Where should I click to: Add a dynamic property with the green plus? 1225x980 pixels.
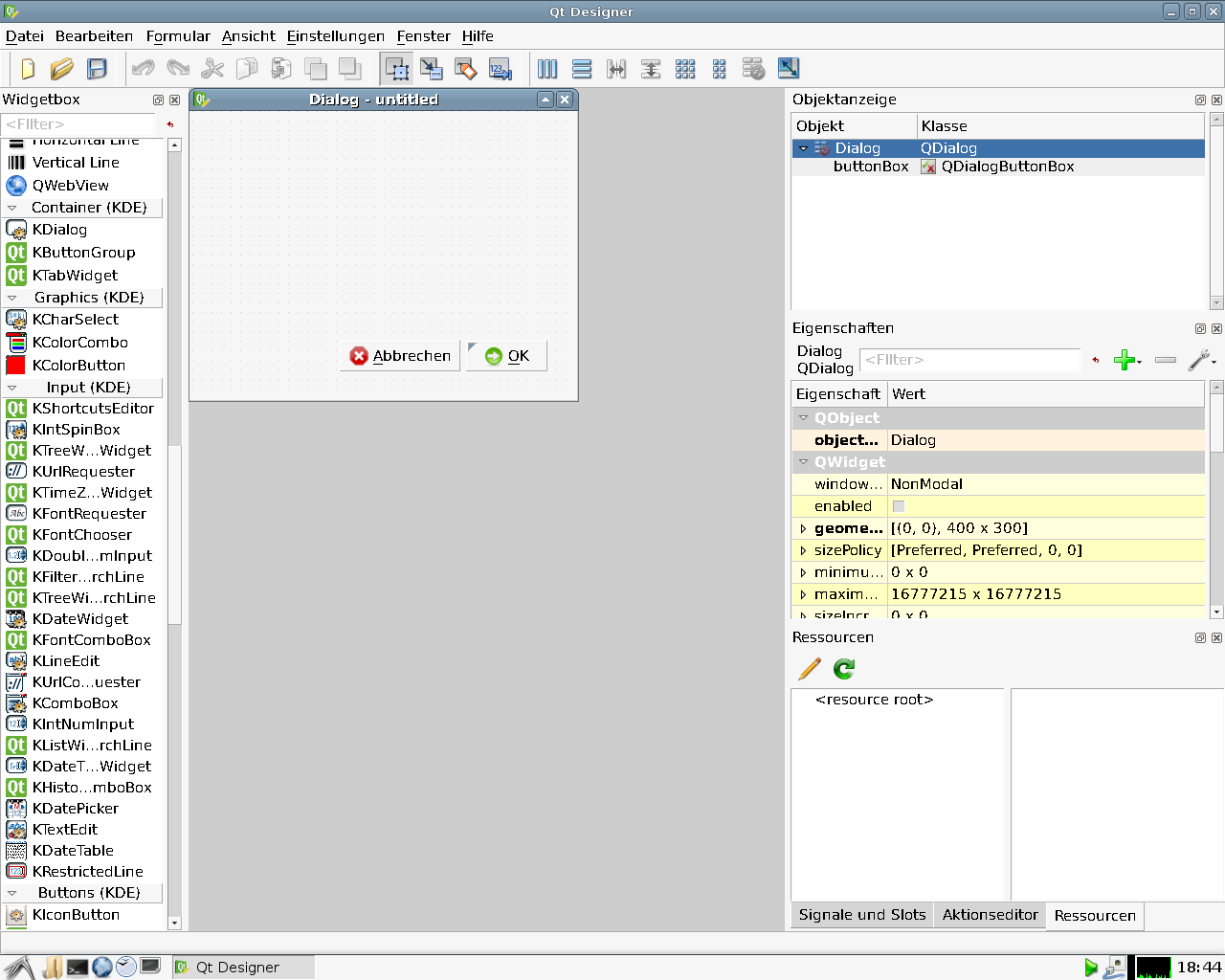1126,360
